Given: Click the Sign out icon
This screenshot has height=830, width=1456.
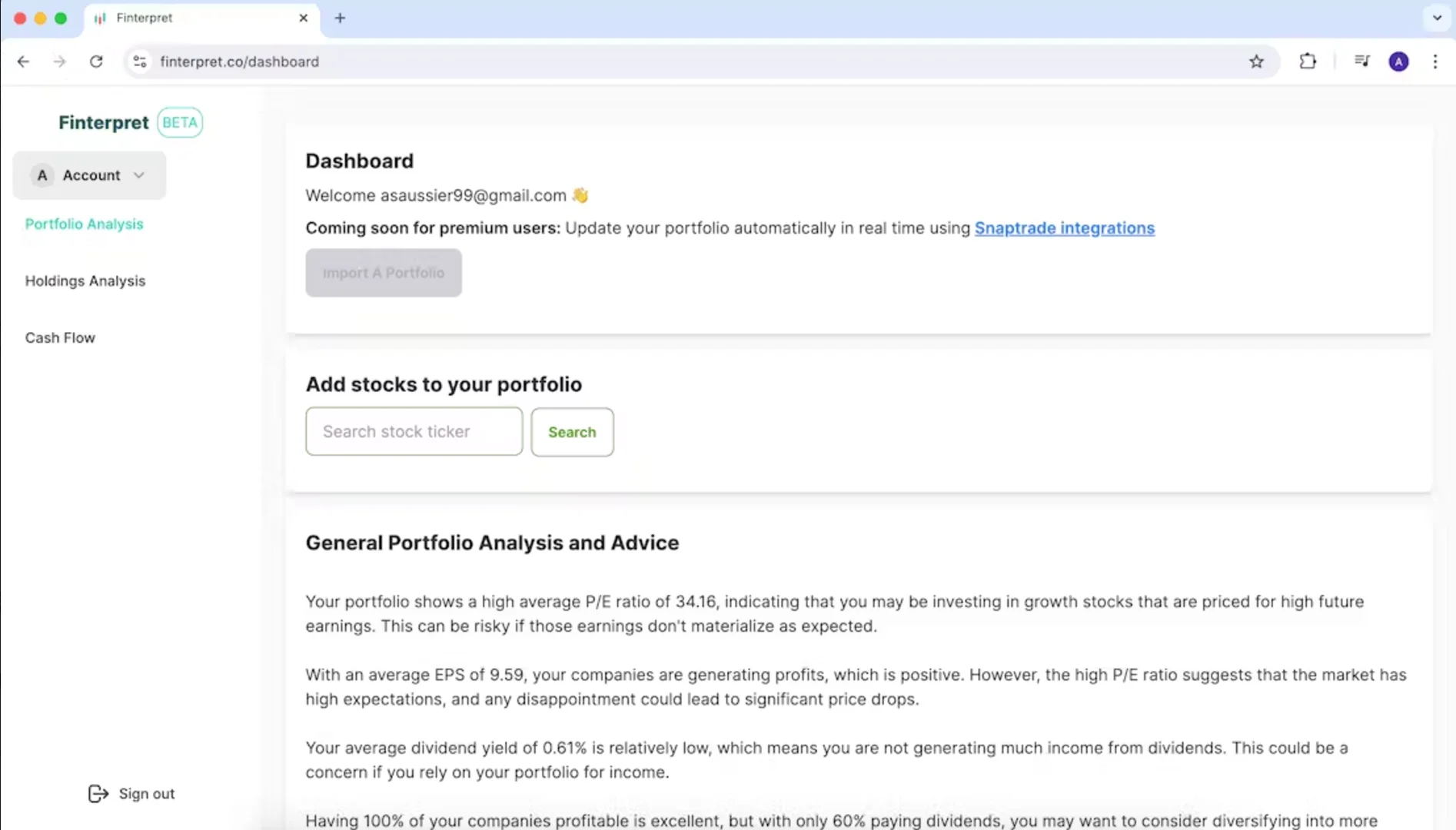Looking at the screenshot, I should click(98, 793).
